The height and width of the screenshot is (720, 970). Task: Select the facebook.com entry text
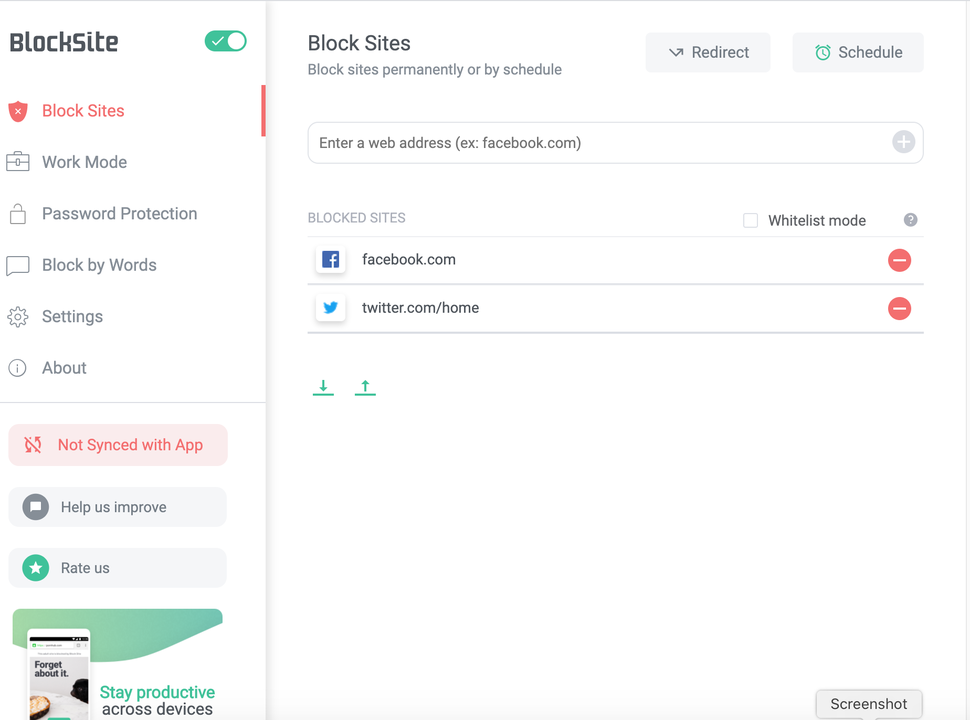tap(409, 260)
